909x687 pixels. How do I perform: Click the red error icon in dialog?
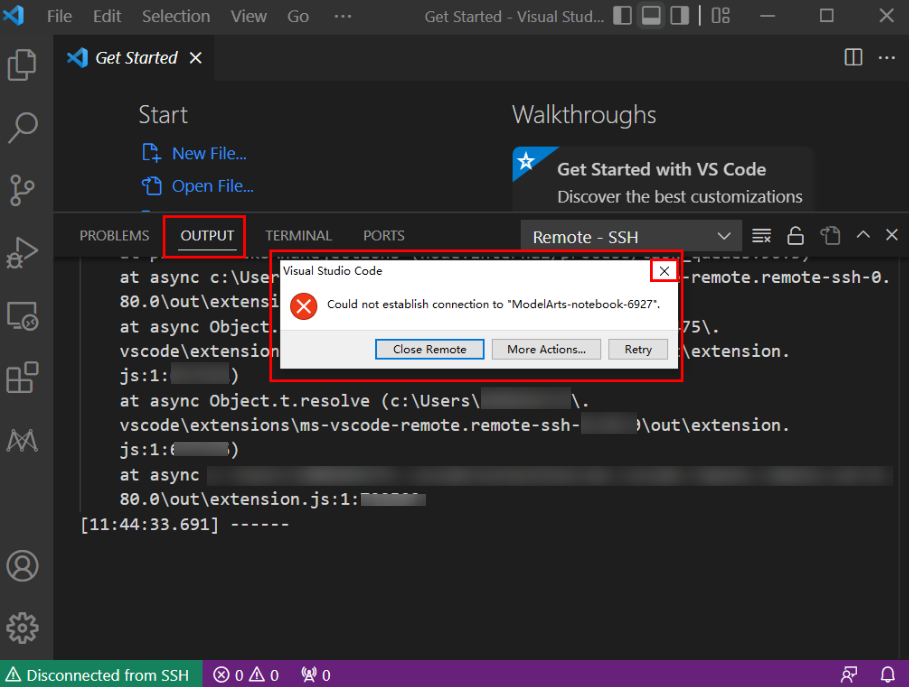304,307
